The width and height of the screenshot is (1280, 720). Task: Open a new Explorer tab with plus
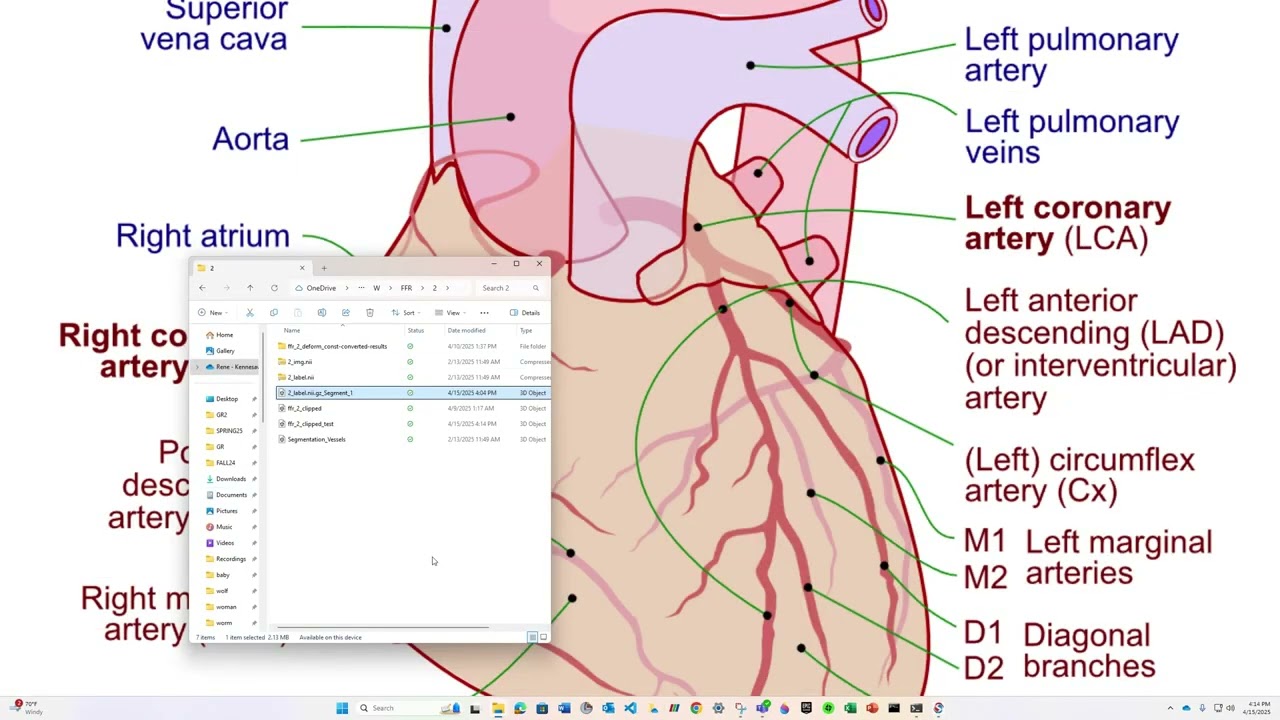(324, 268)
